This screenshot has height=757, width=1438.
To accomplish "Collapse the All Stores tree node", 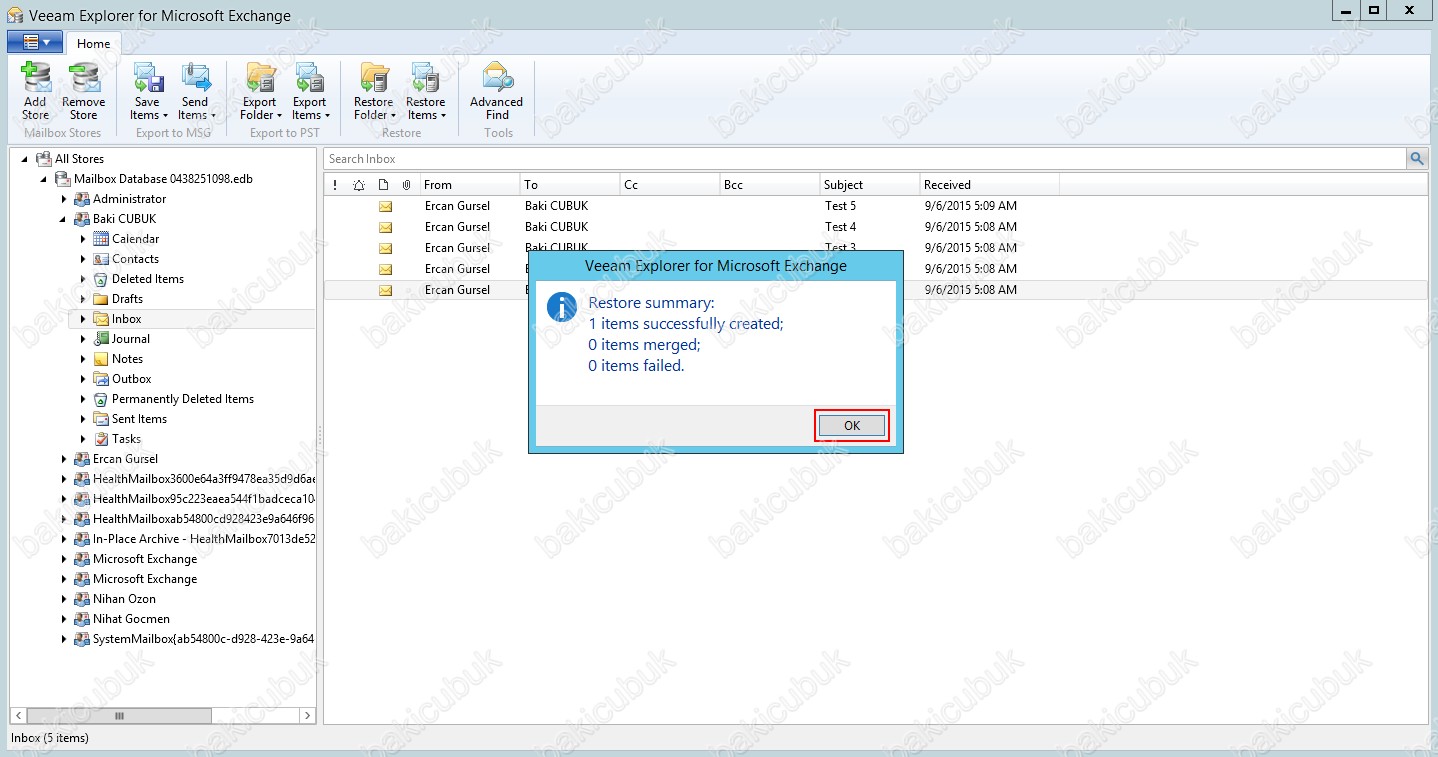I will point(24,159).
